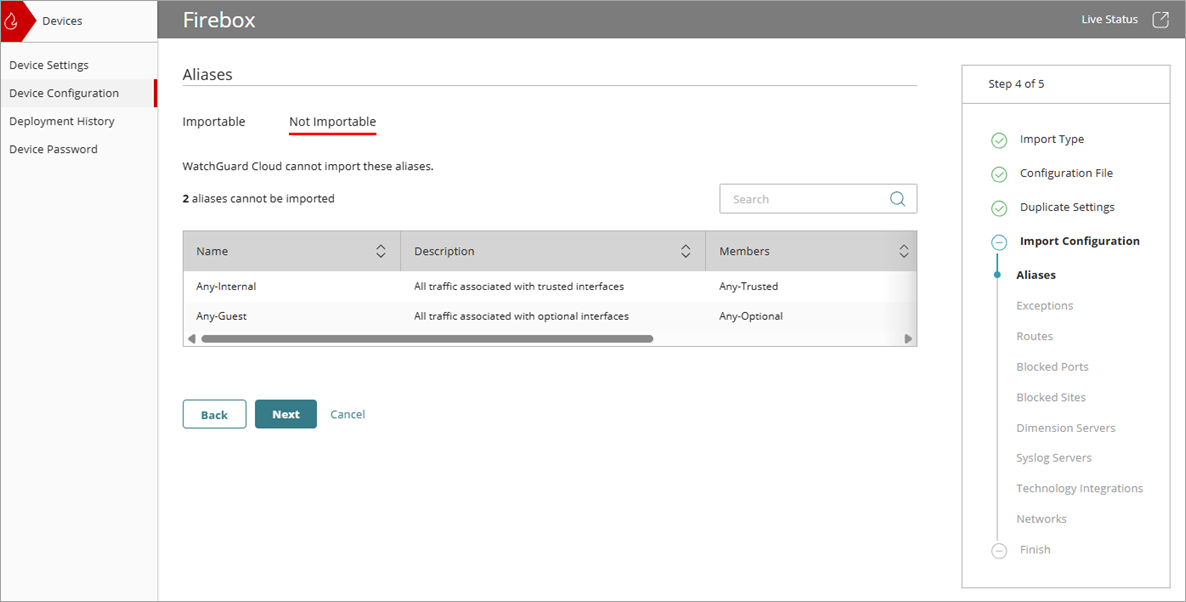This screenshot has width=1186, height=602.
Task: Select the Dimension Servers sub-step
Action: tap(1066, 428)
